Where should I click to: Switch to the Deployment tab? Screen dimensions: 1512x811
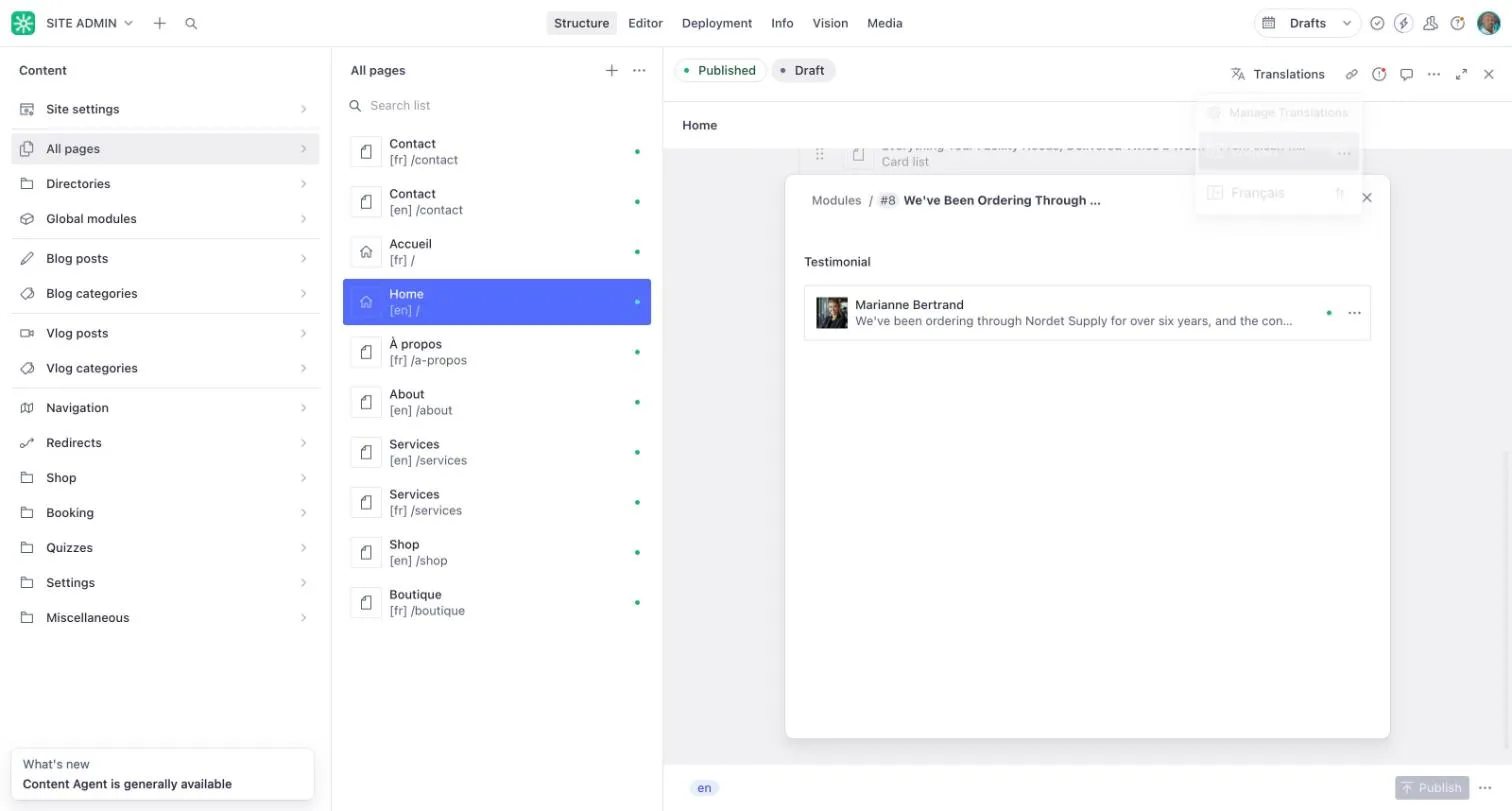[x=717, y=23]
